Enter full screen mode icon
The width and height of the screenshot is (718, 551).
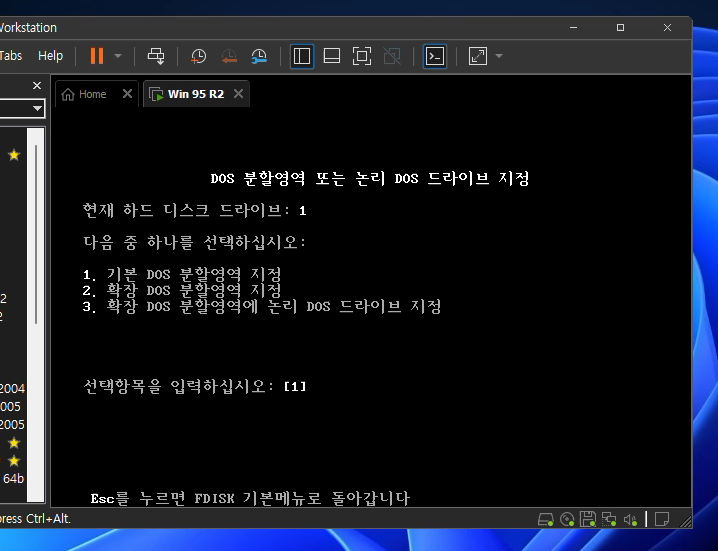pyautogui.click(x=362, y=56)
